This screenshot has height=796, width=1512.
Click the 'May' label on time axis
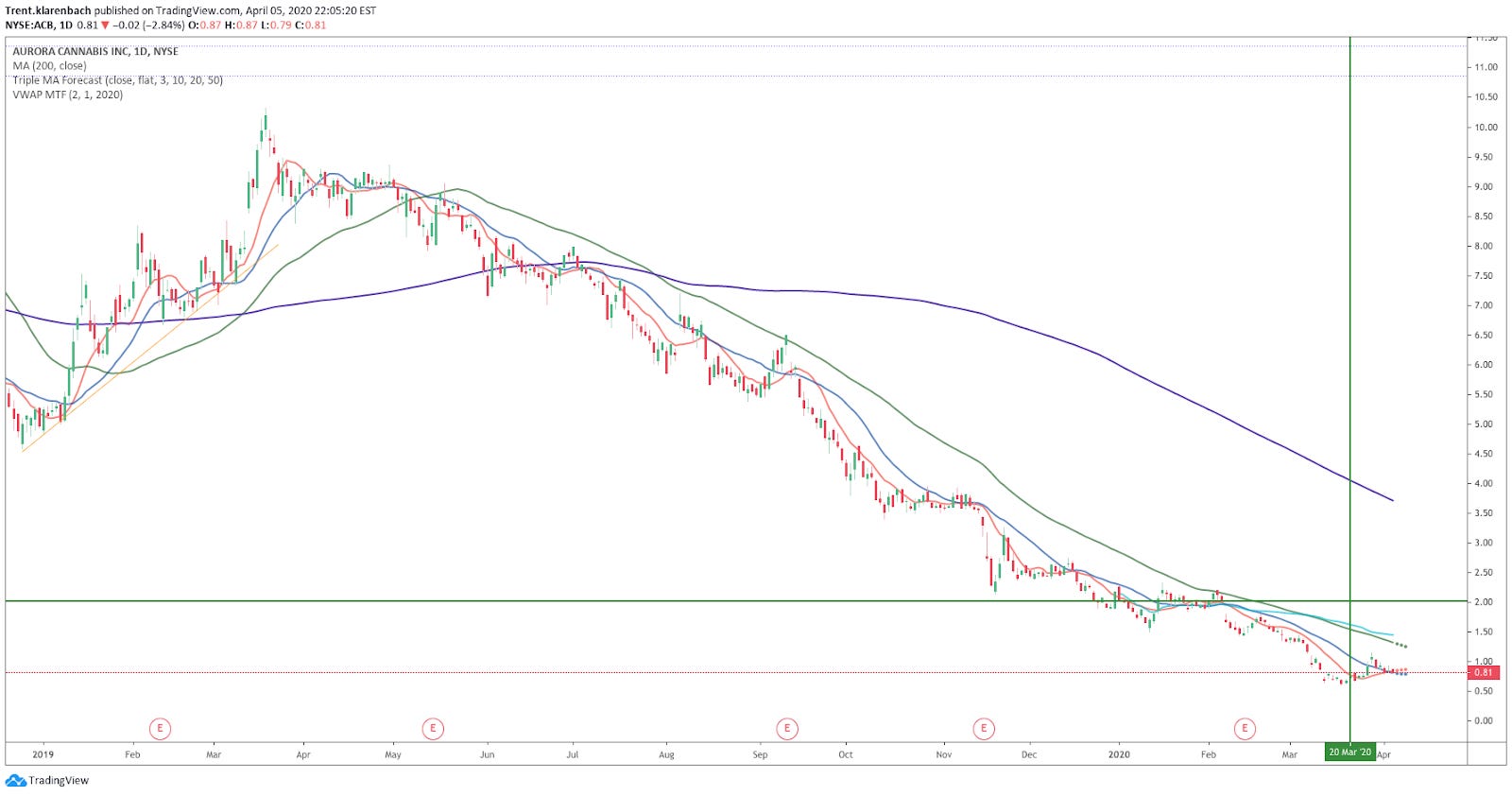click(x=393, y=754)
